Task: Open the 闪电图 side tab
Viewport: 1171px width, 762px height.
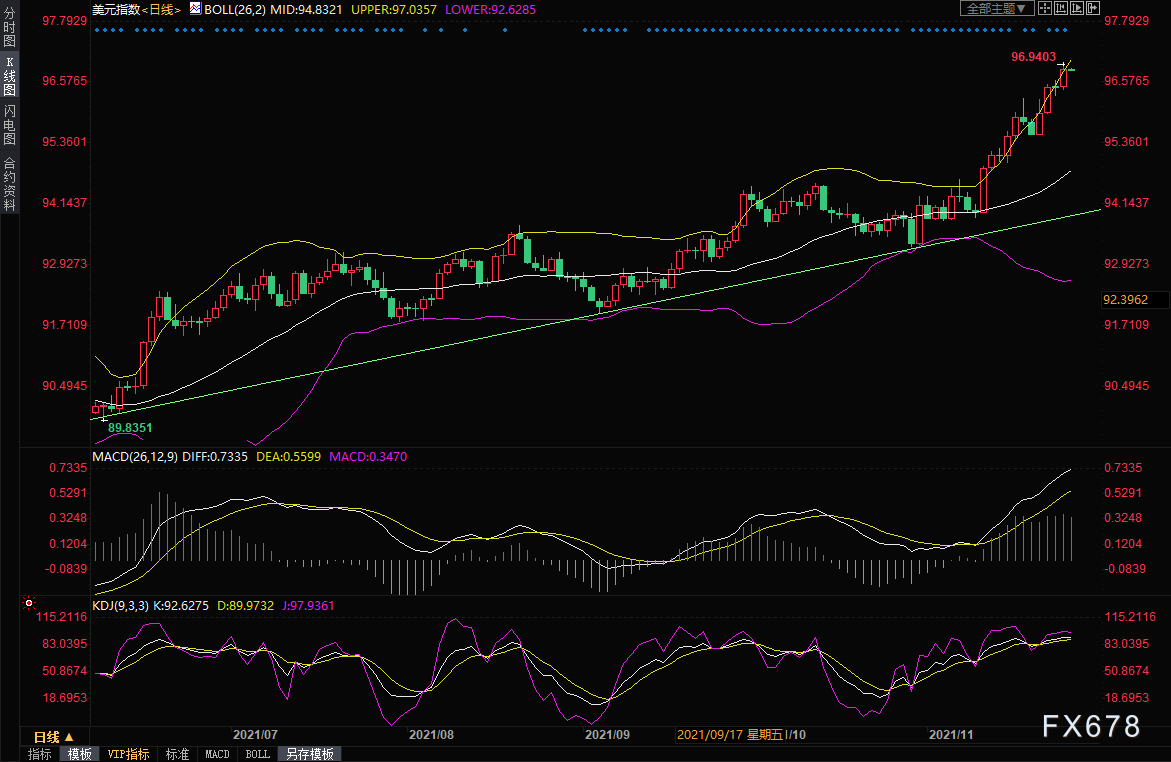Action: tap(10, 124)
